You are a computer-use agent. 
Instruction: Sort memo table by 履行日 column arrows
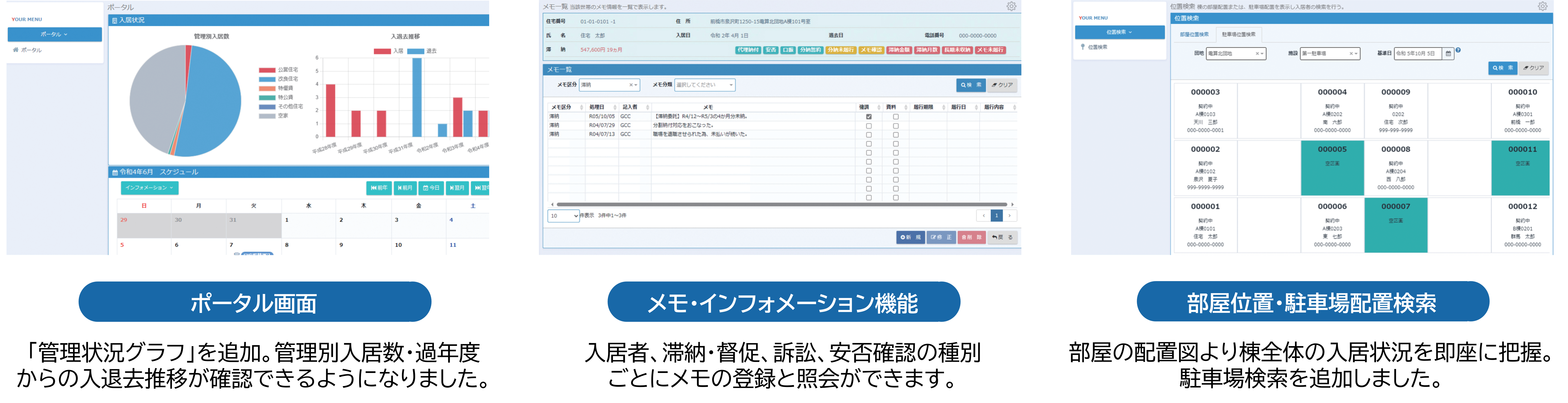pyautogui.click(x=976, y=107)
